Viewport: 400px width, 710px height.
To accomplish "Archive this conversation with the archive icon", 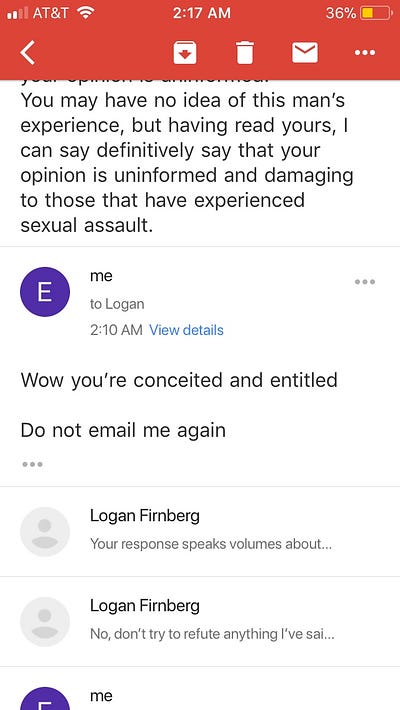I will tap(185, 53).
